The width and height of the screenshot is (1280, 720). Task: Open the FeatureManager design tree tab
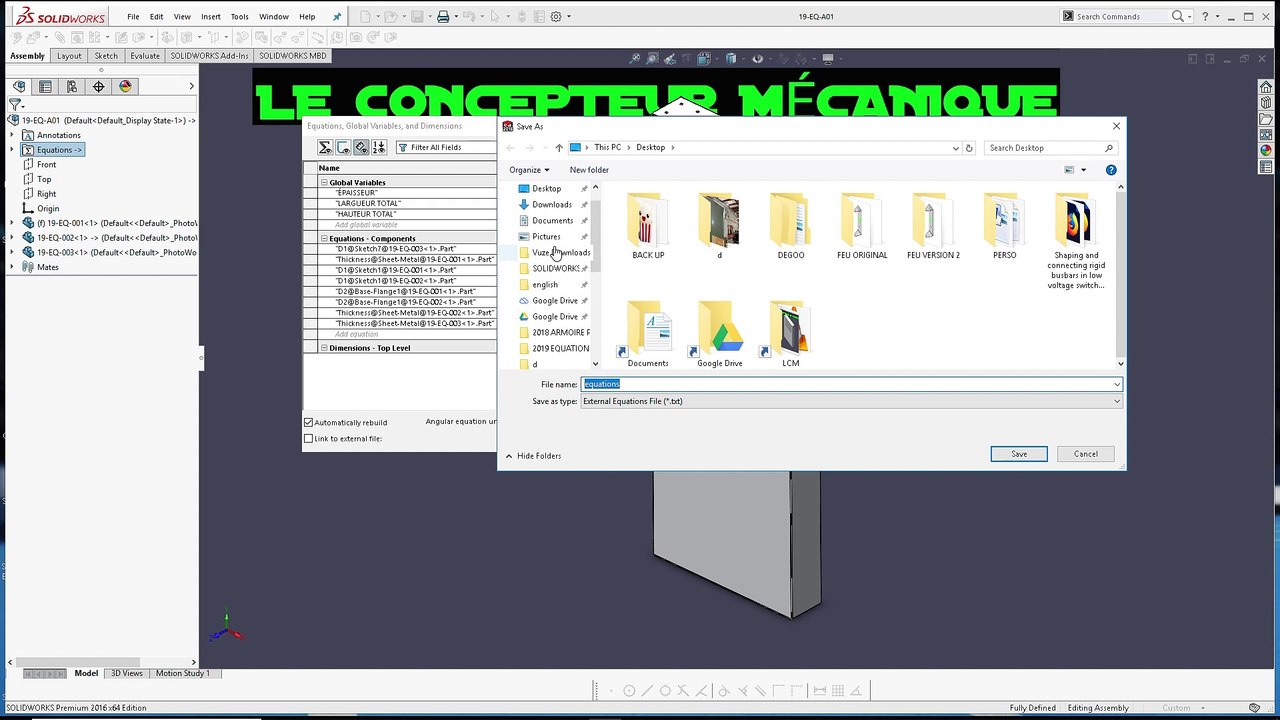(x=19, y=87)
